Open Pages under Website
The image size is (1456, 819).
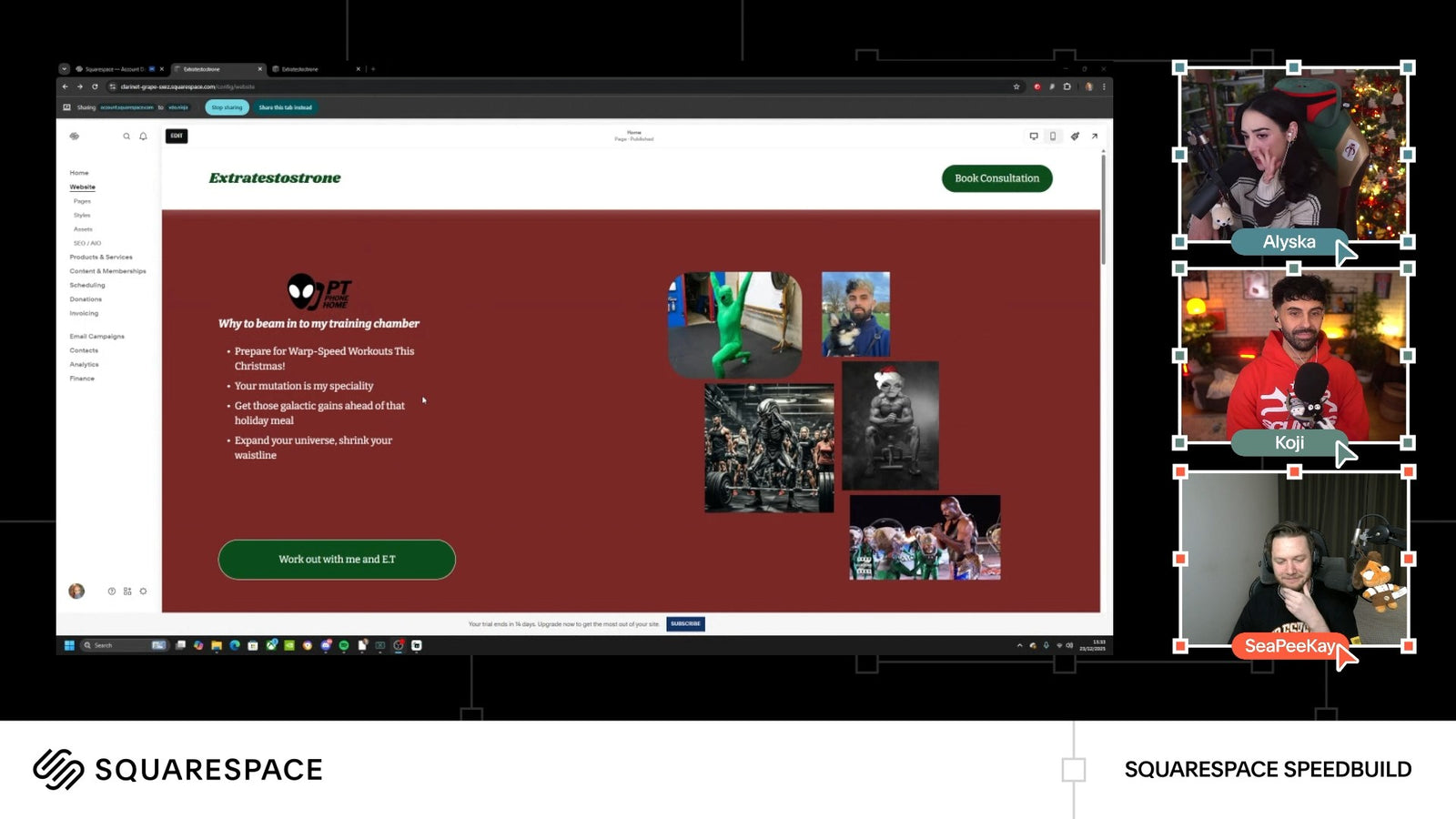82,201
